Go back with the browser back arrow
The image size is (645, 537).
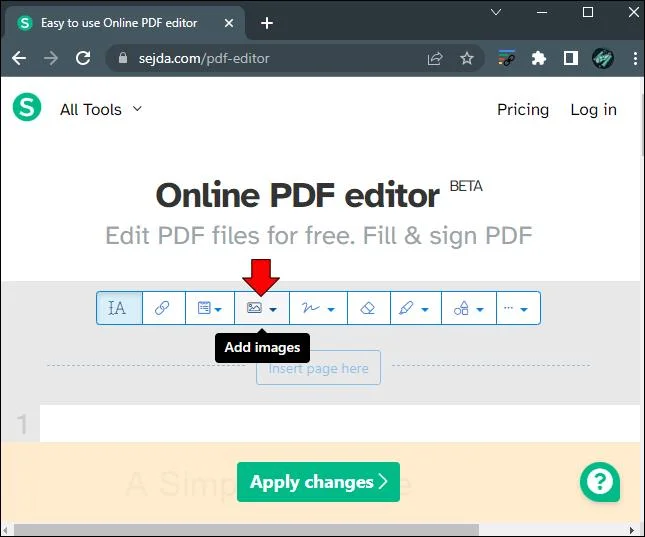pos(19,58)
